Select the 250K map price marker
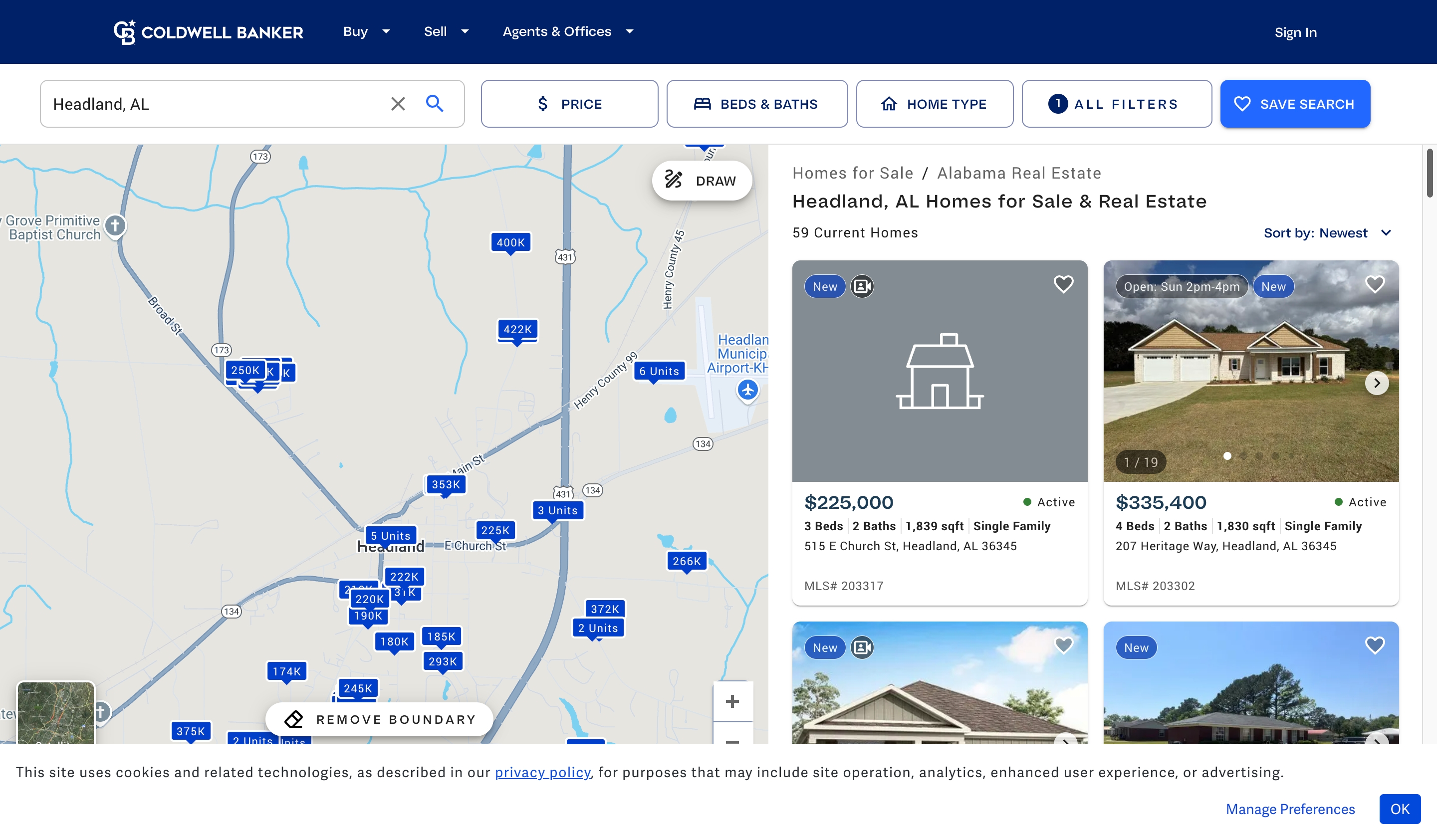 point(245,370)
